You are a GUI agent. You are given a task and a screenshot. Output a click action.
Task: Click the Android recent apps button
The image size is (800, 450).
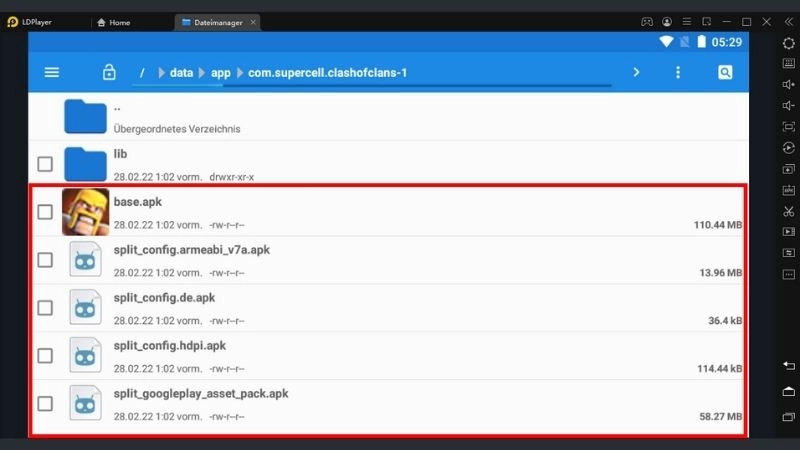point(789,417)
